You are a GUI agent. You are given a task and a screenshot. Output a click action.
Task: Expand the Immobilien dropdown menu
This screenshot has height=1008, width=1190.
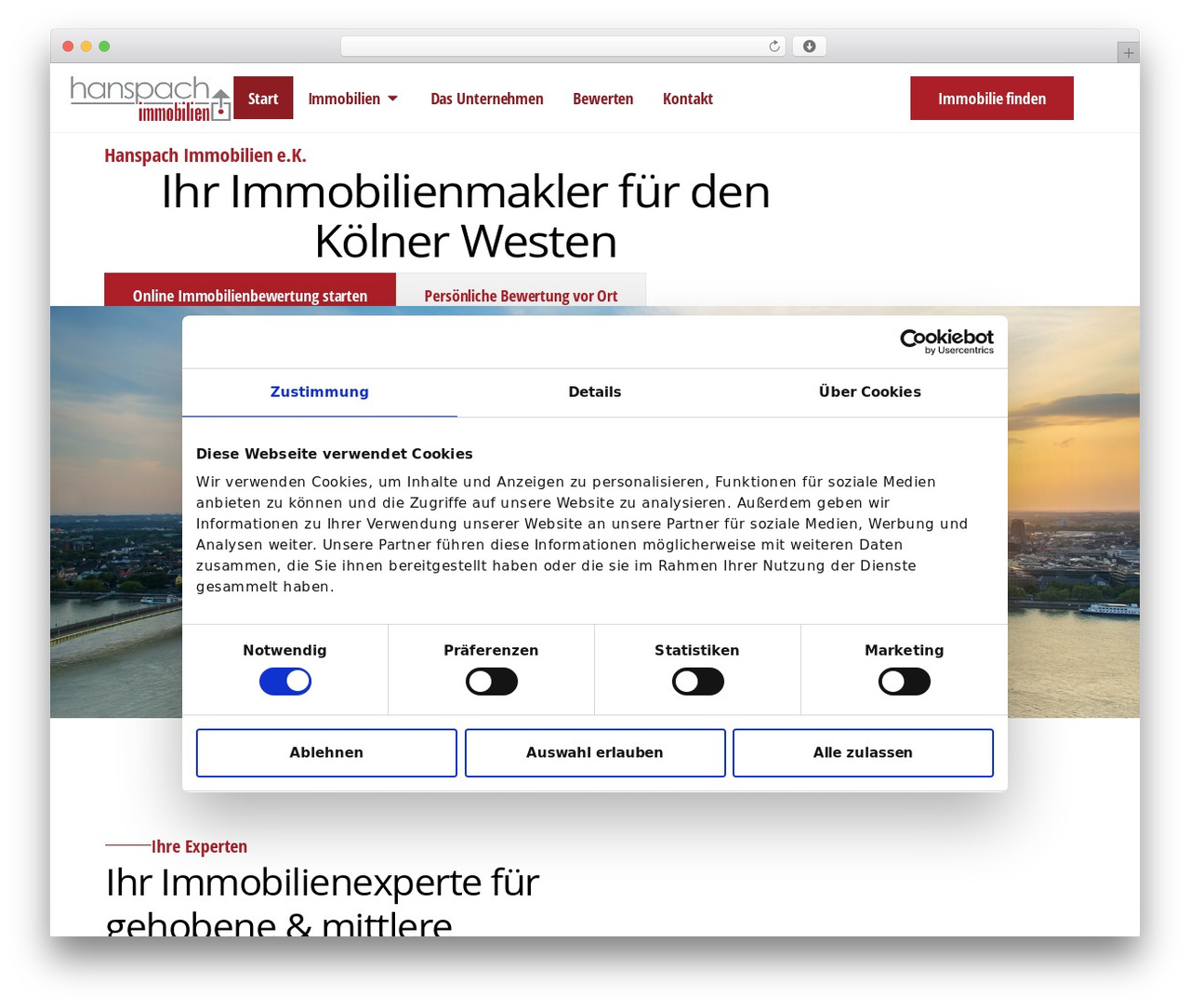352,99
